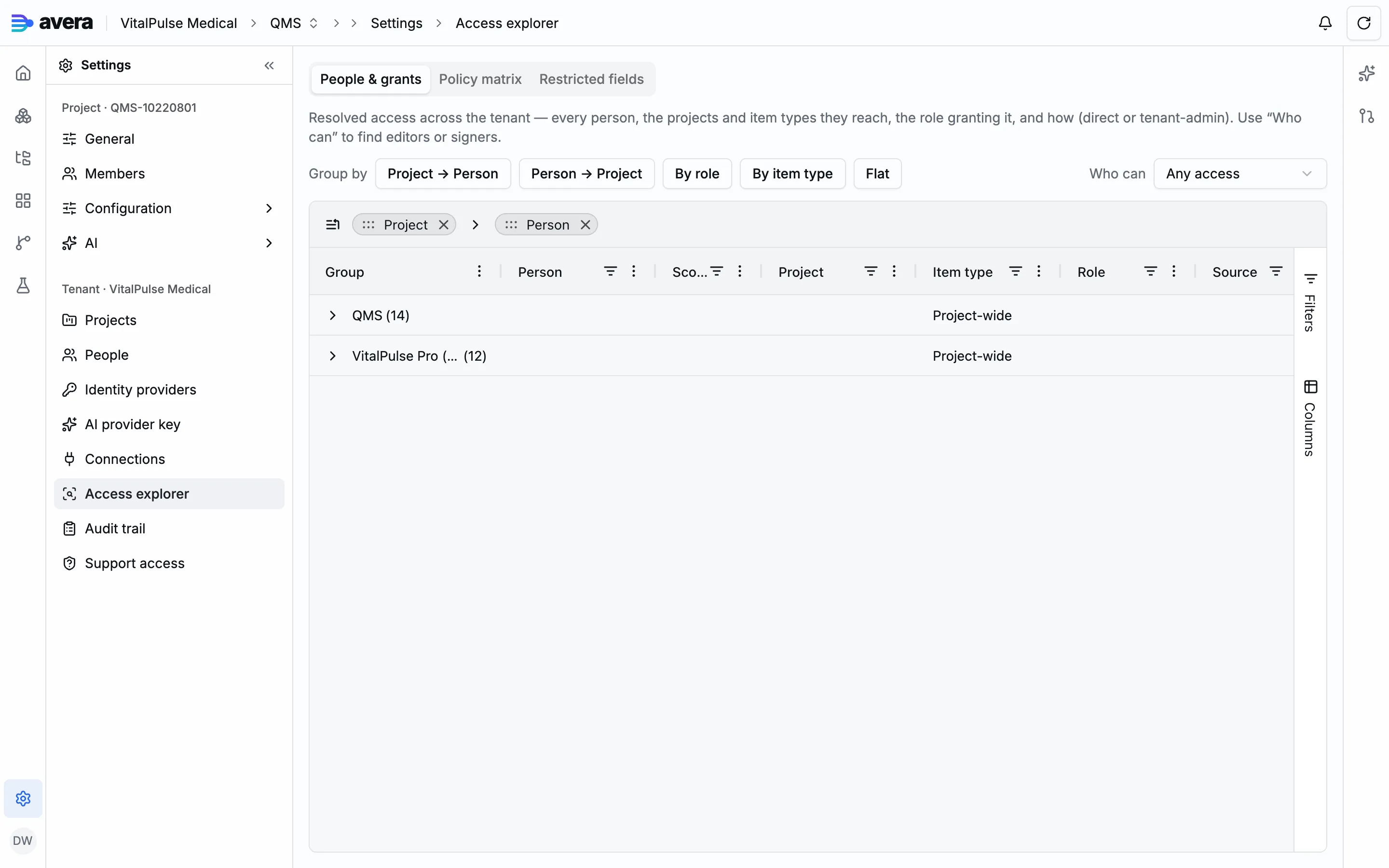Remove the Project grouping chip
The width and height of the screenshot is (1389, 868).
pos(444,224)
